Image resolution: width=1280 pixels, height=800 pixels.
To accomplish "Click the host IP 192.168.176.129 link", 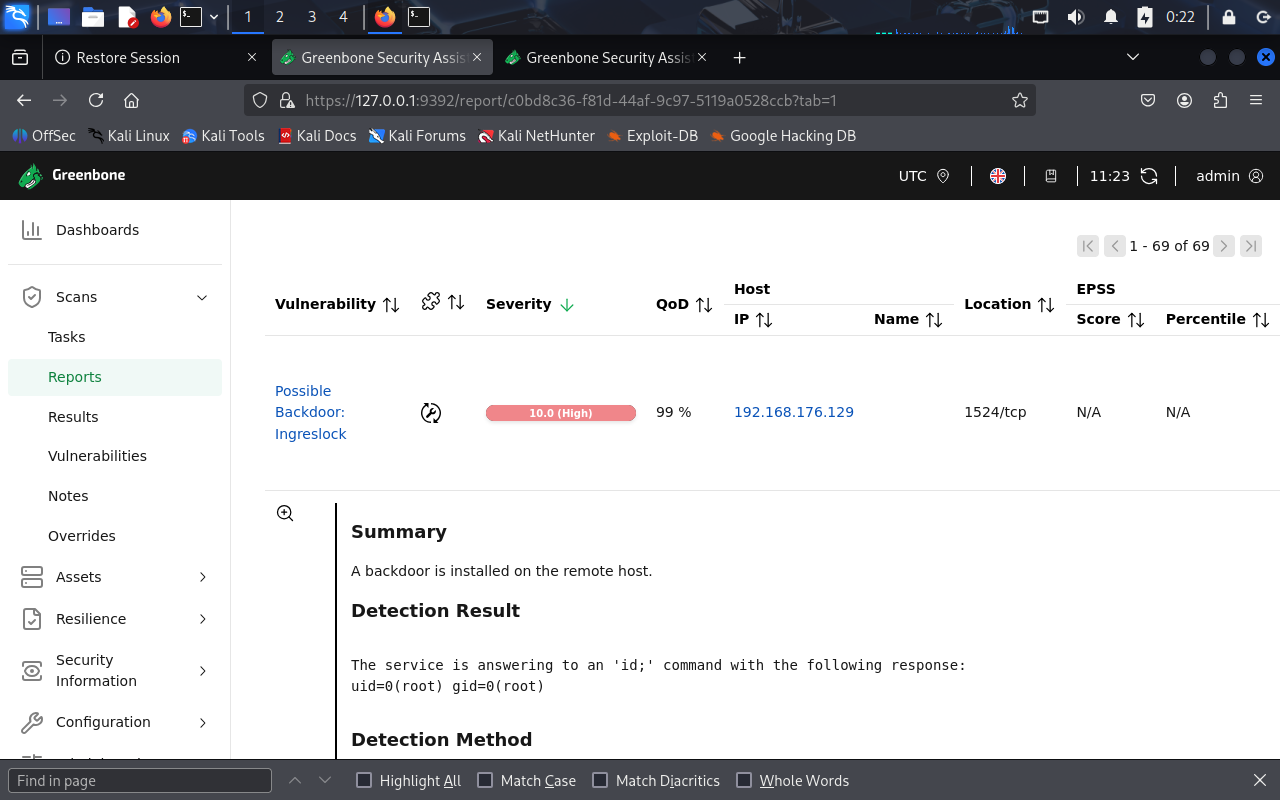I will (793, 411).
